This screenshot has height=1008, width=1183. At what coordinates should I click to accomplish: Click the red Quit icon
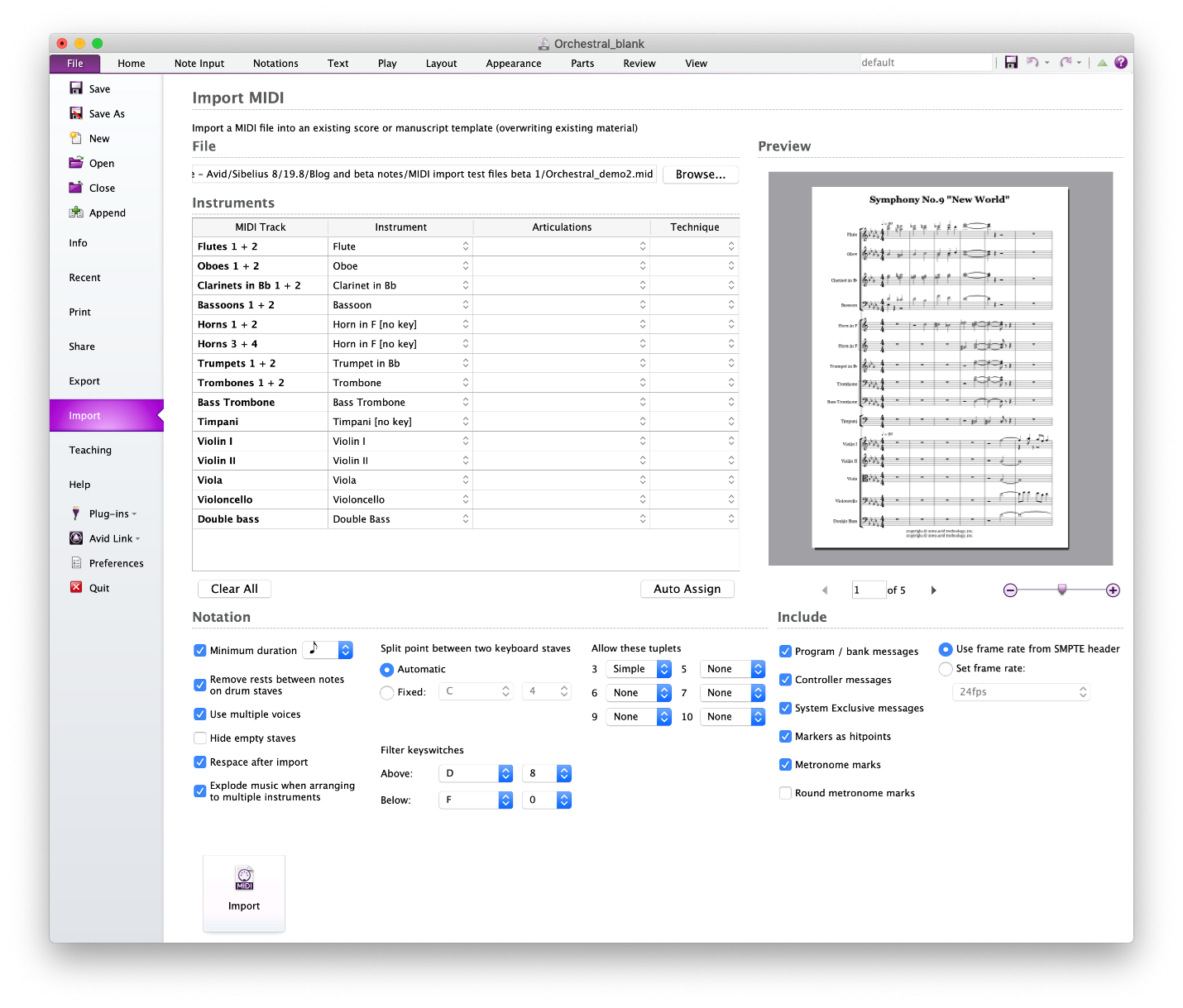(76, 588)
